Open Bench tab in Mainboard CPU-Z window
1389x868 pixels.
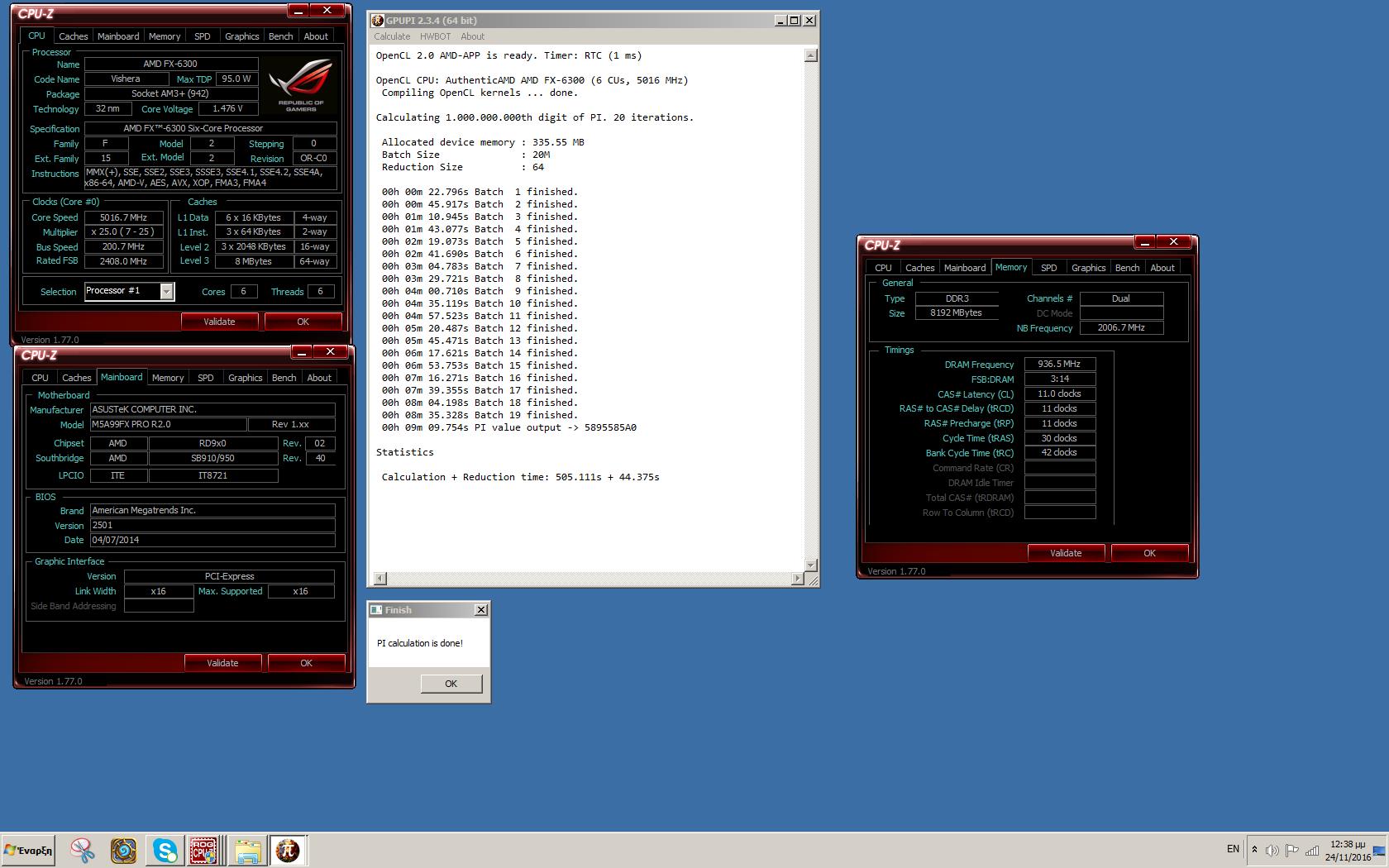[x=284, y=378]
